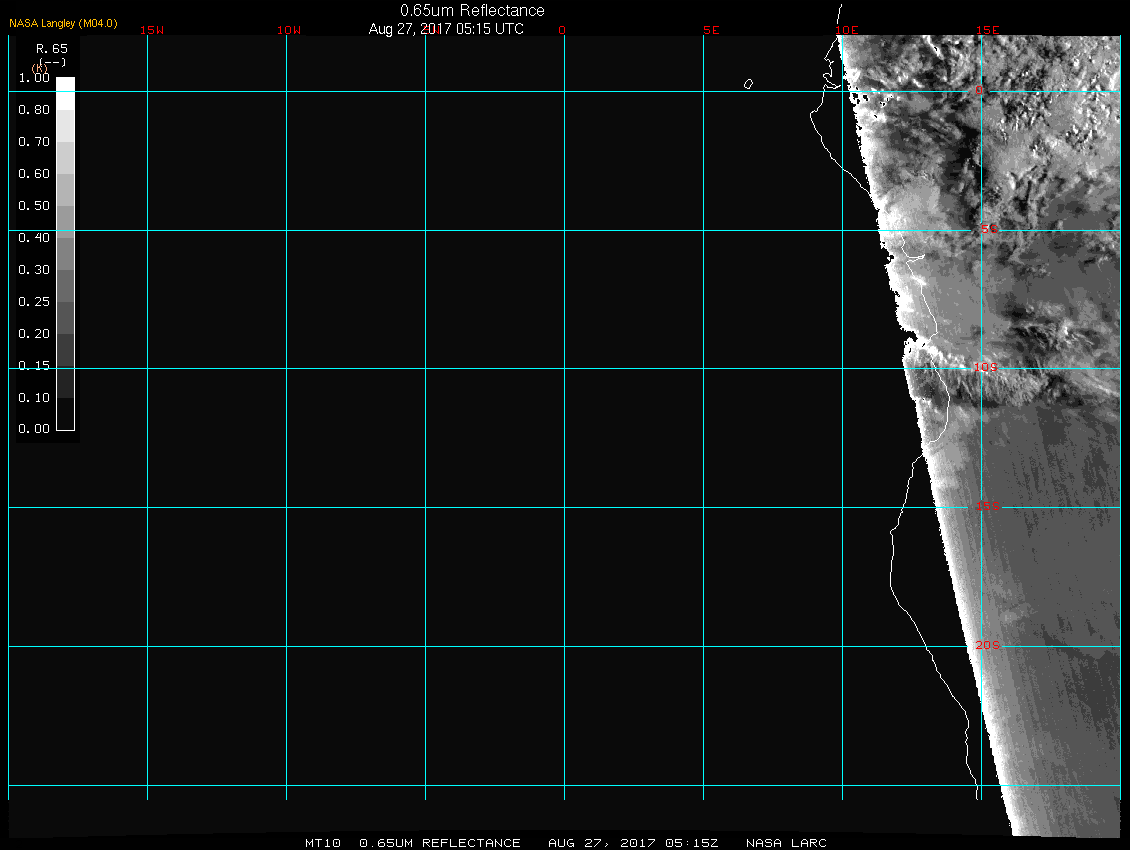The height and width of the screenshot is (850, 1130).
Task: Click the "NASA Langley (M04.0)" label
Action: tap(63, 22)
